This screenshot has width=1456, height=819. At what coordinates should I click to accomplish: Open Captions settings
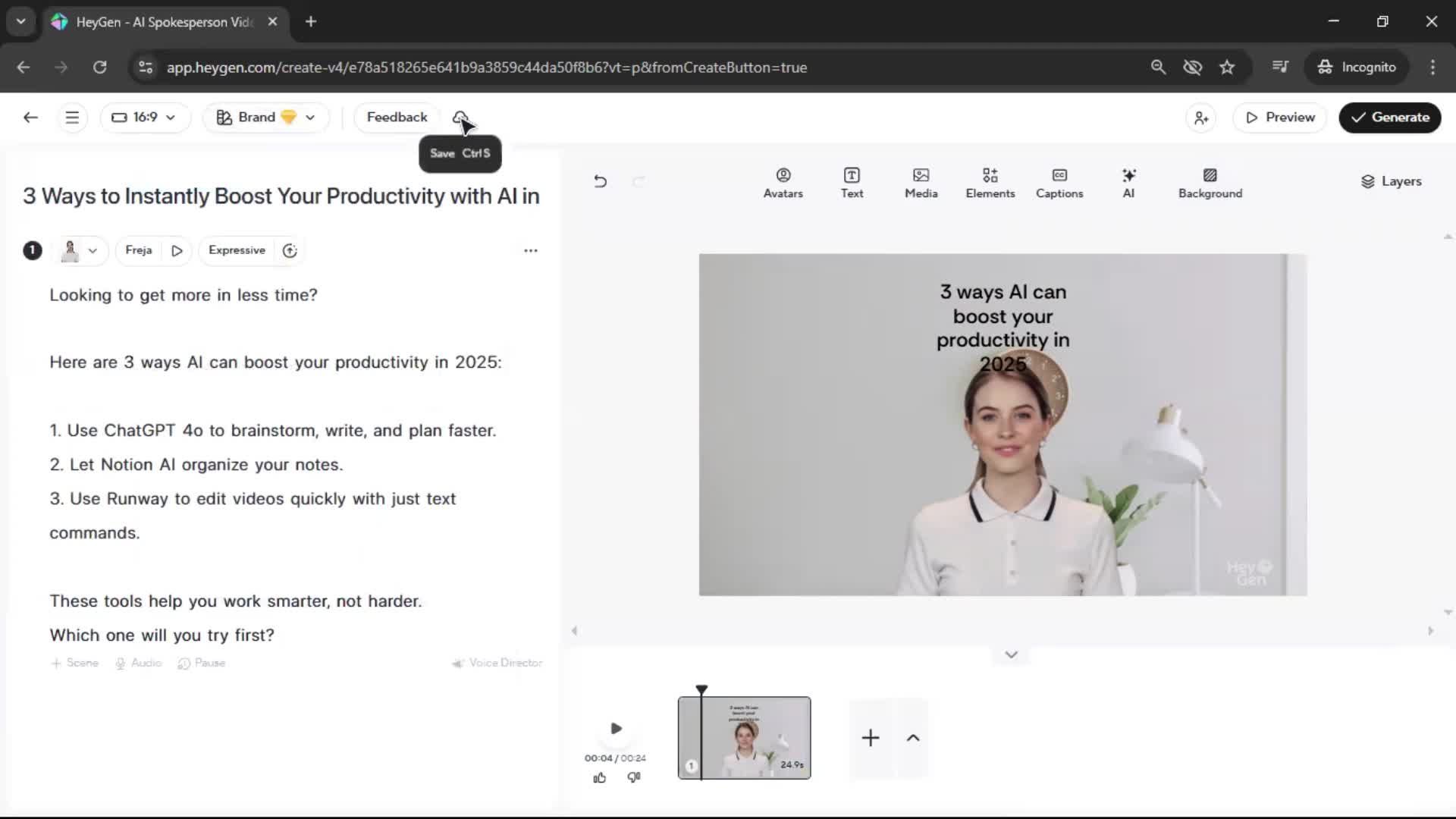1059,183
